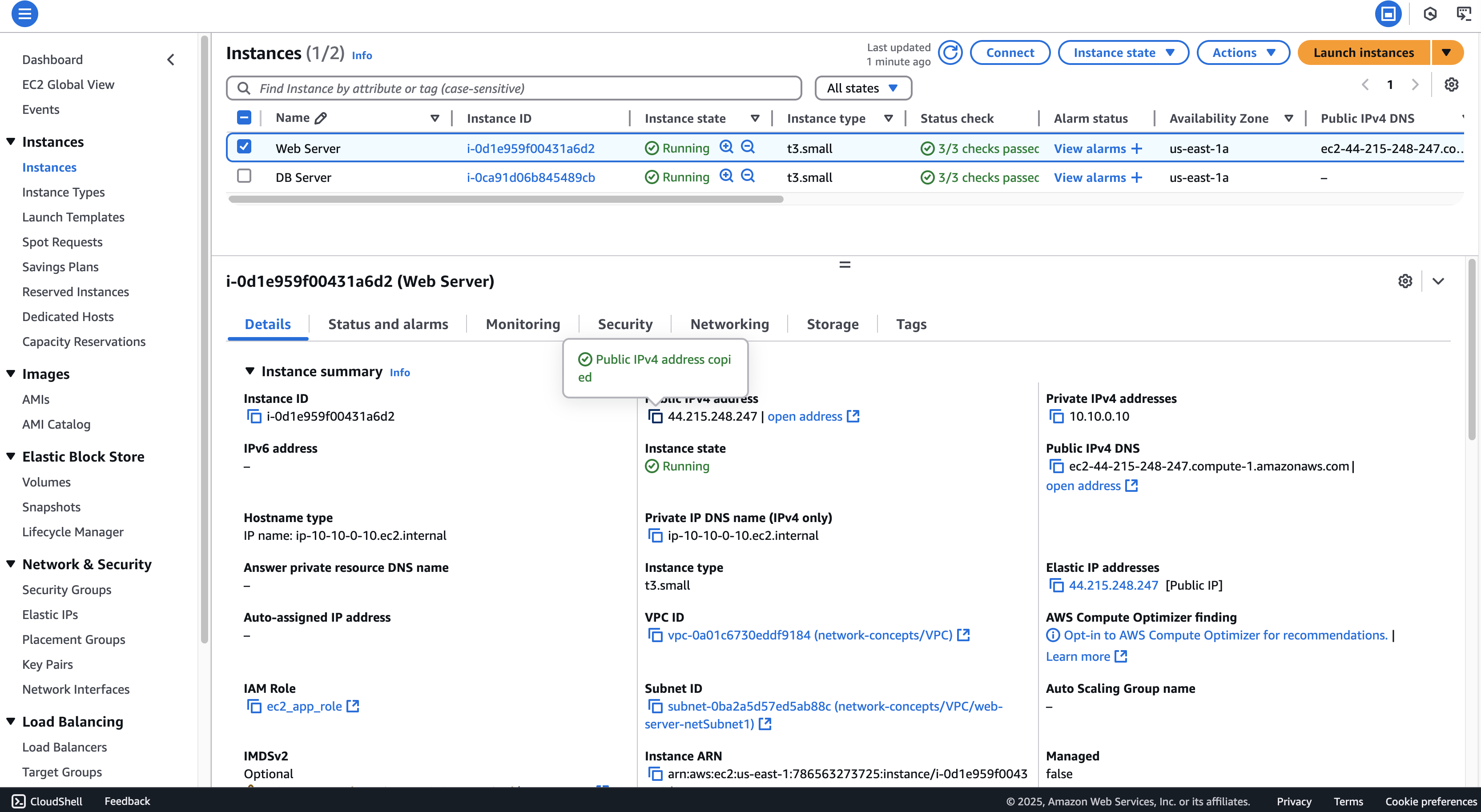The image size is (1481, 812).
Task: Collapse the Instances sidebar section
Action: coord(10,142)
